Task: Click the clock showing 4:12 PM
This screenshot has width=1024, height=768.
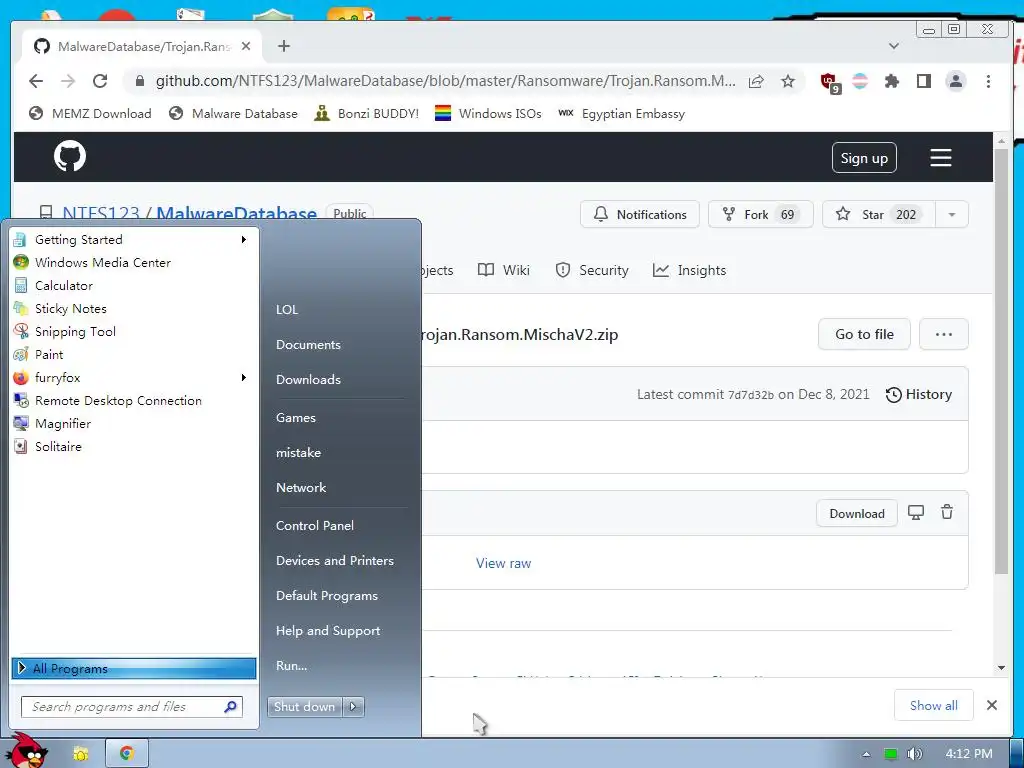Action: pos(968,754)
